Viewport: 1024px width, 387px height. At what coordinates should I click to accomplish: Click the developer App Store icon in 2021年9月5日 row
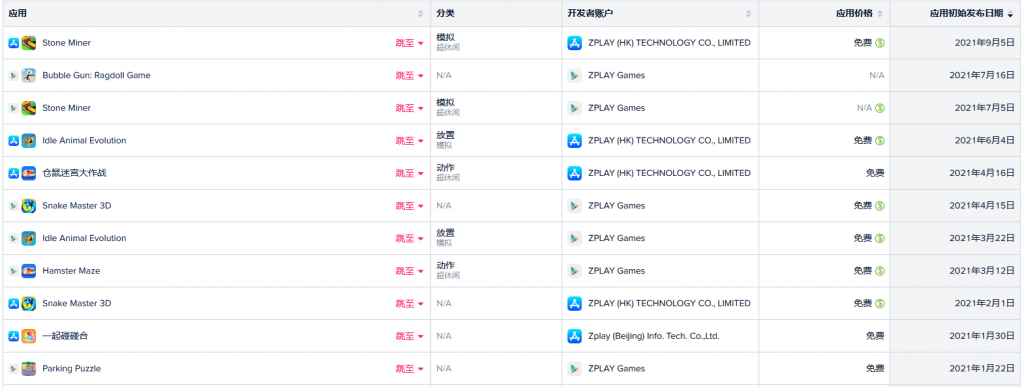[574, 43]
